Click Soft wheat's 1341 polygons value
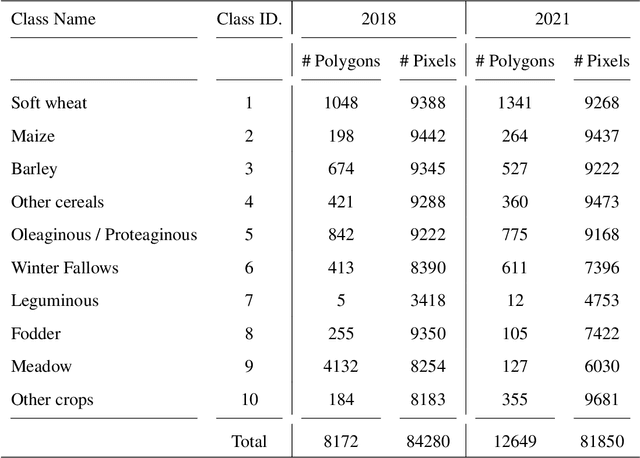Screen dimensions: 640x458 (514, 103)
